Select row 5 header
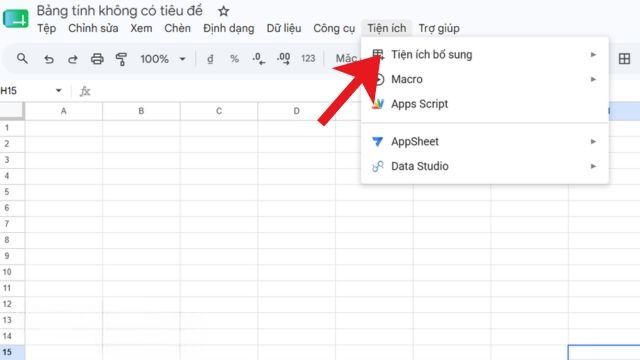Viewport: 640px width, 360px height. (x=12, y=192)
